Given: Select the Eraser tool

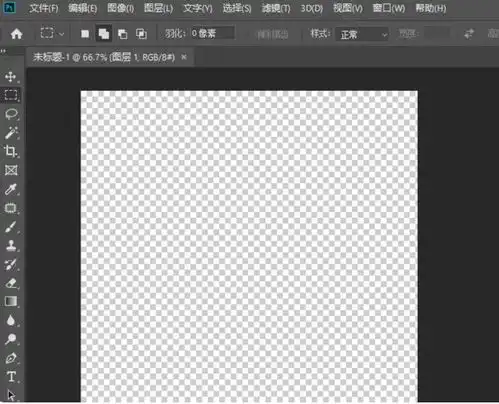Looking at the screenshot, I should [11, 283].
